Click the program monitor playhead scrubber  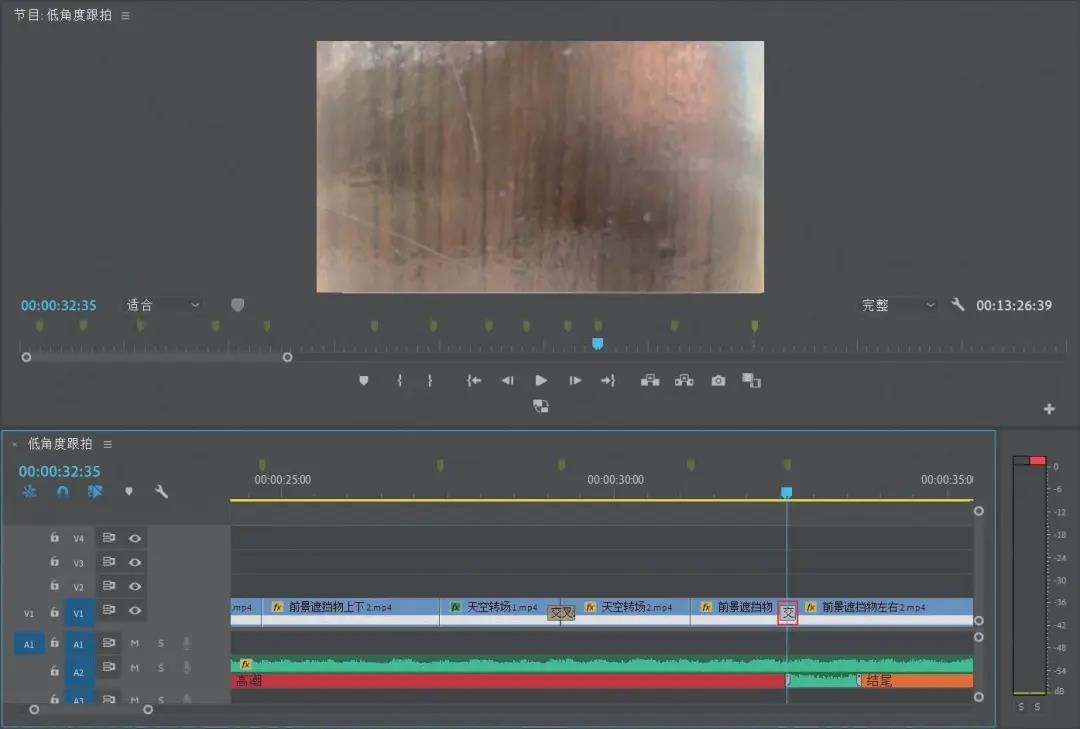pyautogui.click(x=598, y=343)
